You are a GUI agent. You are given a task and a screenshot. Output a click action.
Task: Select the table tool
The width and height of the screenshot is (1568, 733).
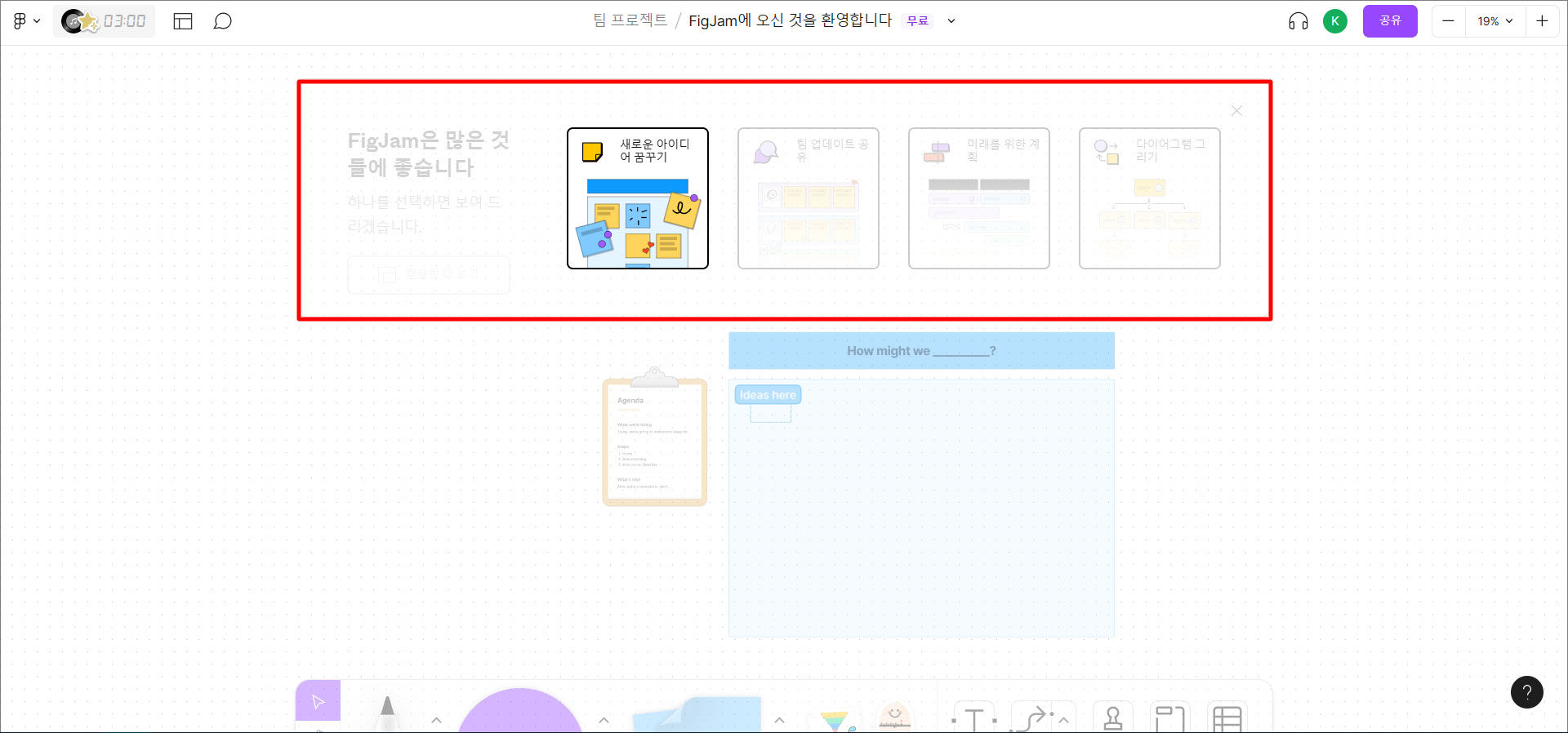(x=1227, y=718)
